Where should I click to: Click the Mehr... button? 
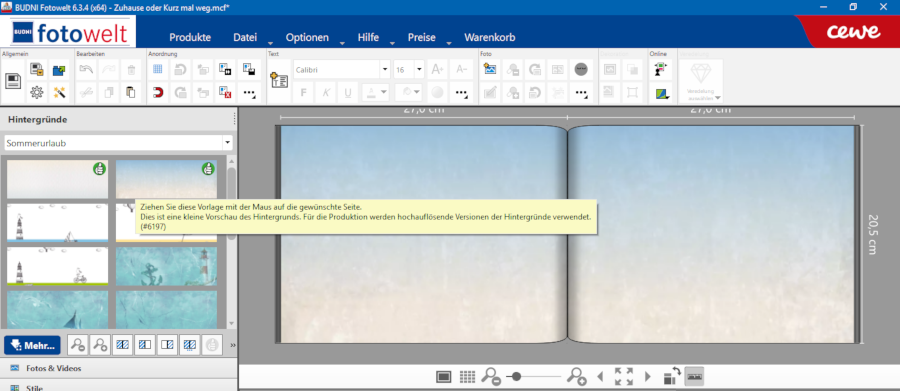point(32,345)
